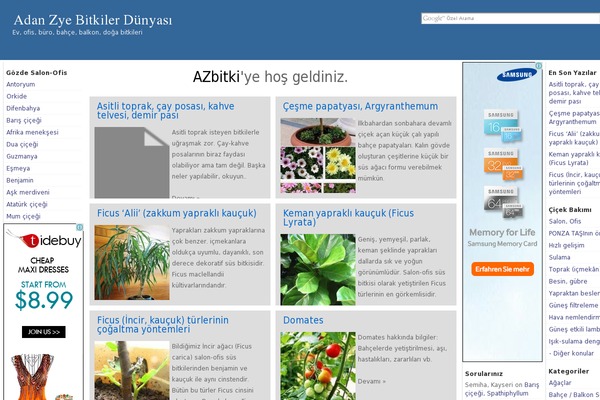Screen dimensions: 600x400
Task: Click the Ficus propagation trunk photo
Action: point(132,371)
